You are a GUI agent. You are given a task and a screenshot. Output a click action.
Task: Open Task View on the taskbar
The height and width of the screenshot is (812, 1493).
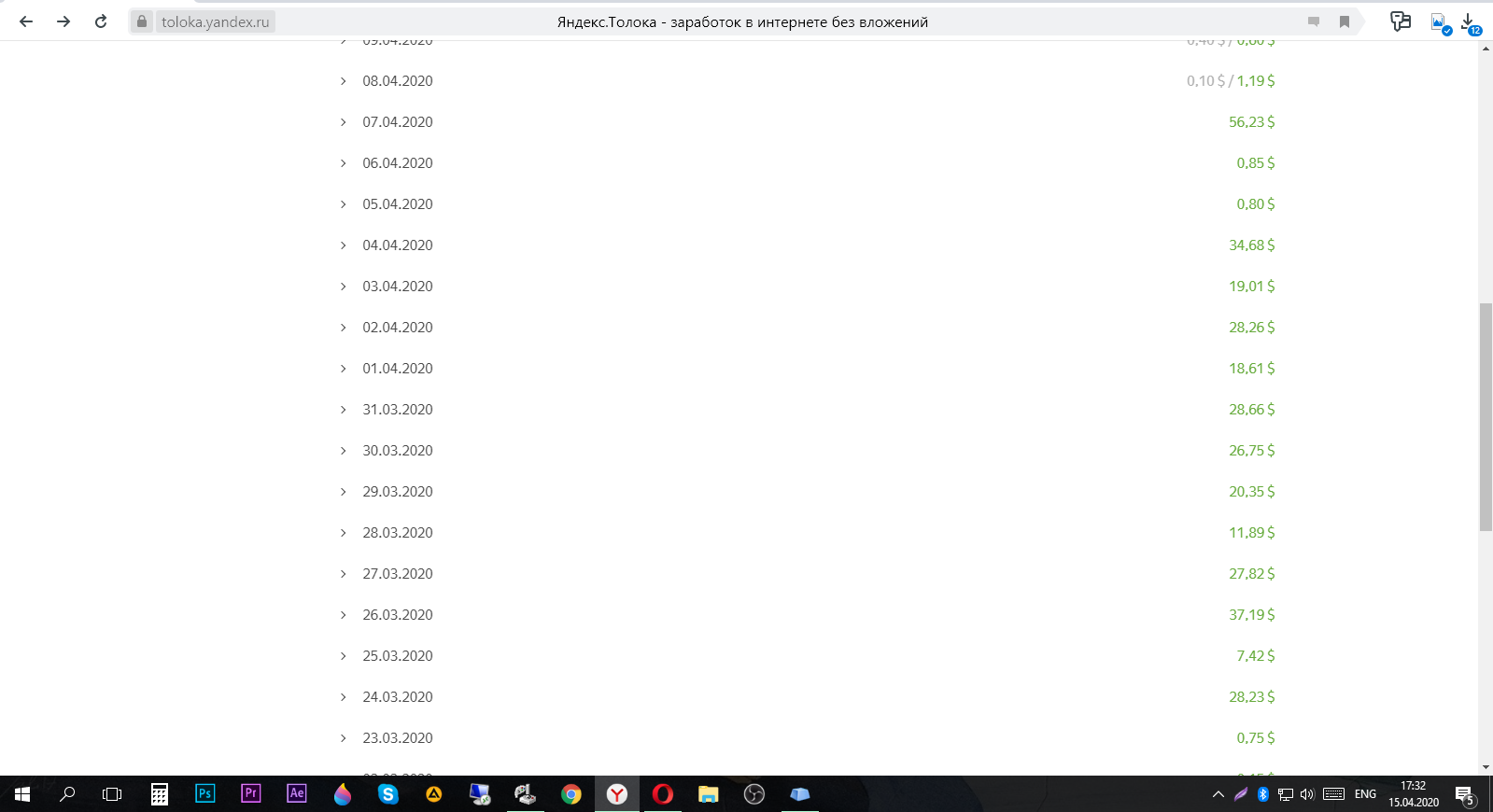pyautogui.click(x=112, y=794)
